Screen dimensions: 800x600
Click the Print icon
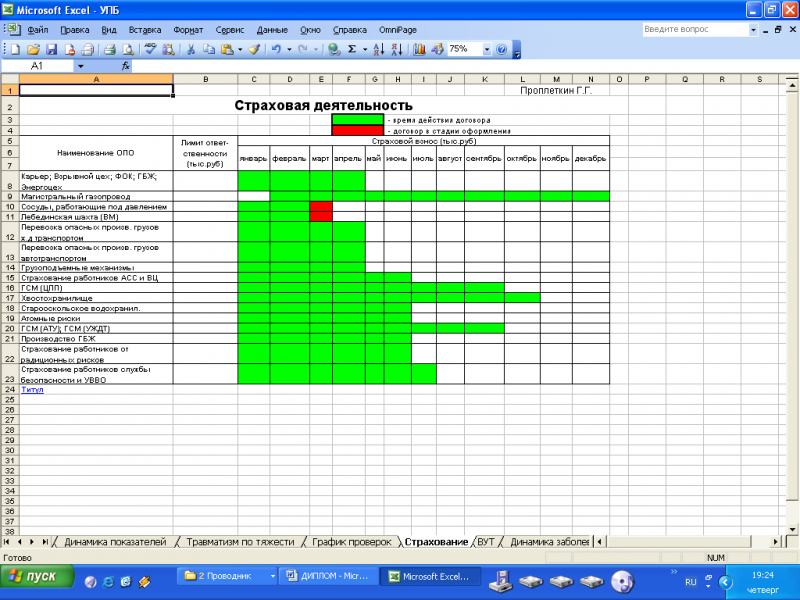coord(110,49)
